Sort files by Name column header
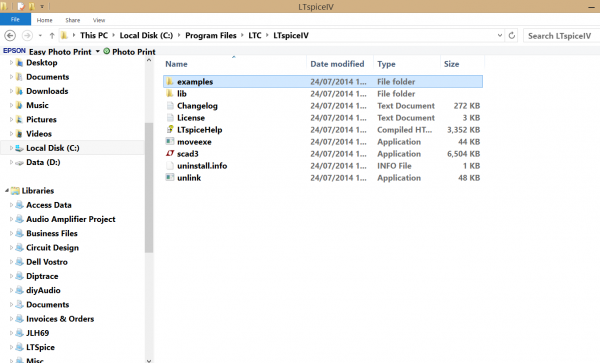The width and height of the screenshot is (600, 363). (176, 64)
